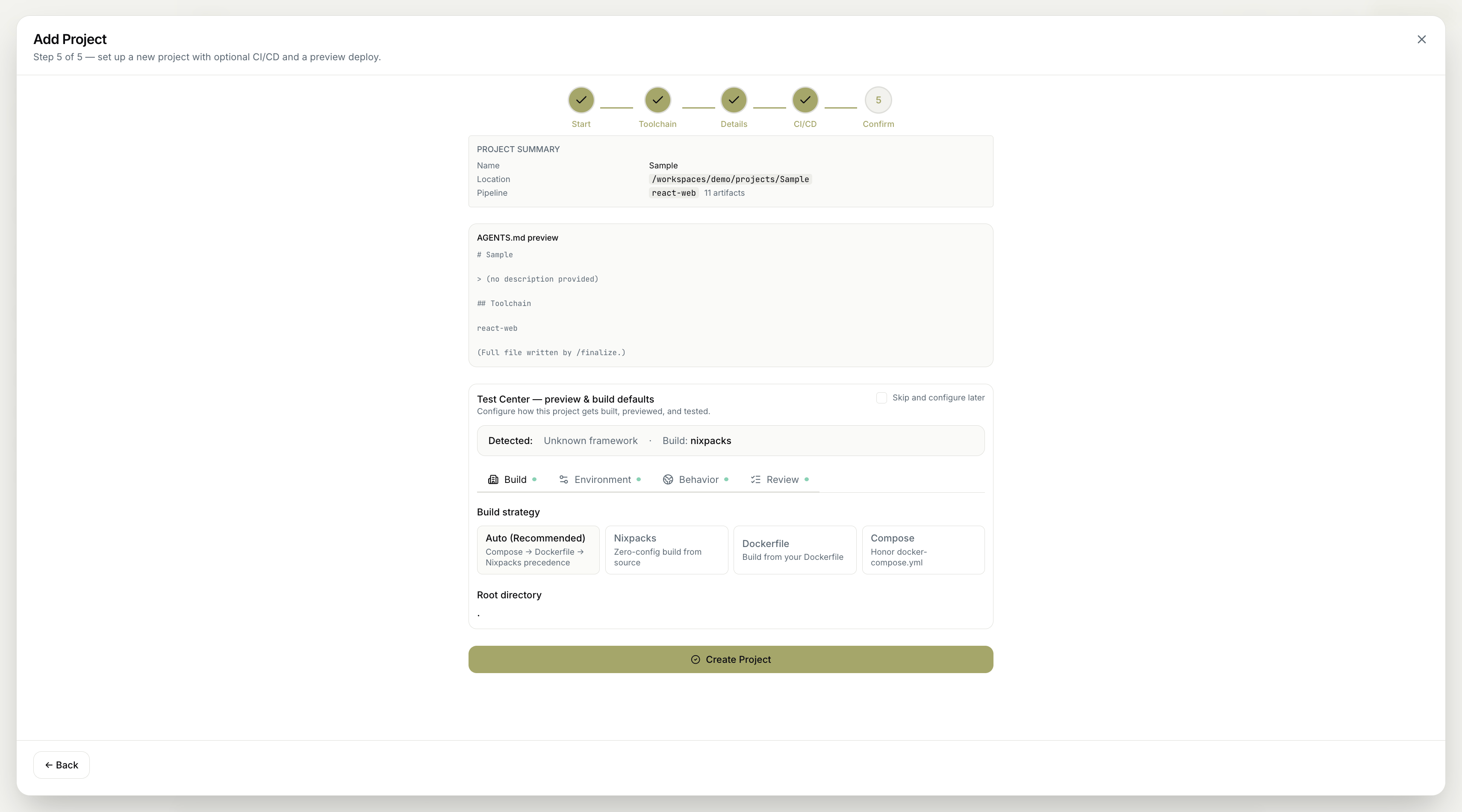Click the Confirm step label
The image size is (1462, 812).
click(878, 124)
